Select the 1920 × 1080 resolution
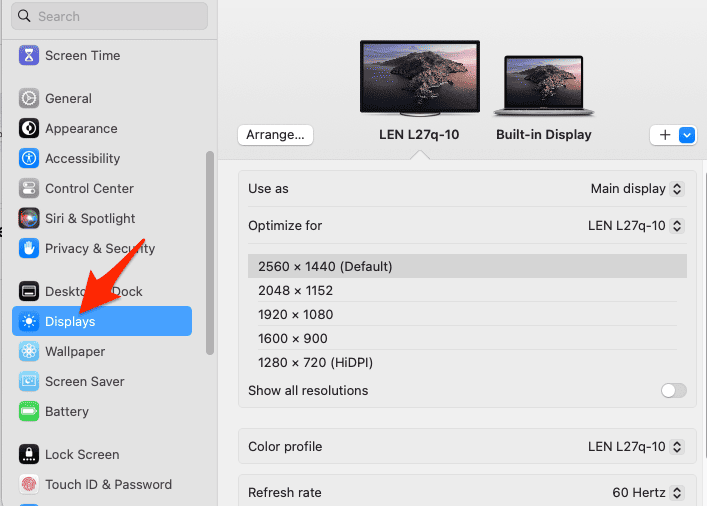This screenshot has height=506, width=707. 296,315
